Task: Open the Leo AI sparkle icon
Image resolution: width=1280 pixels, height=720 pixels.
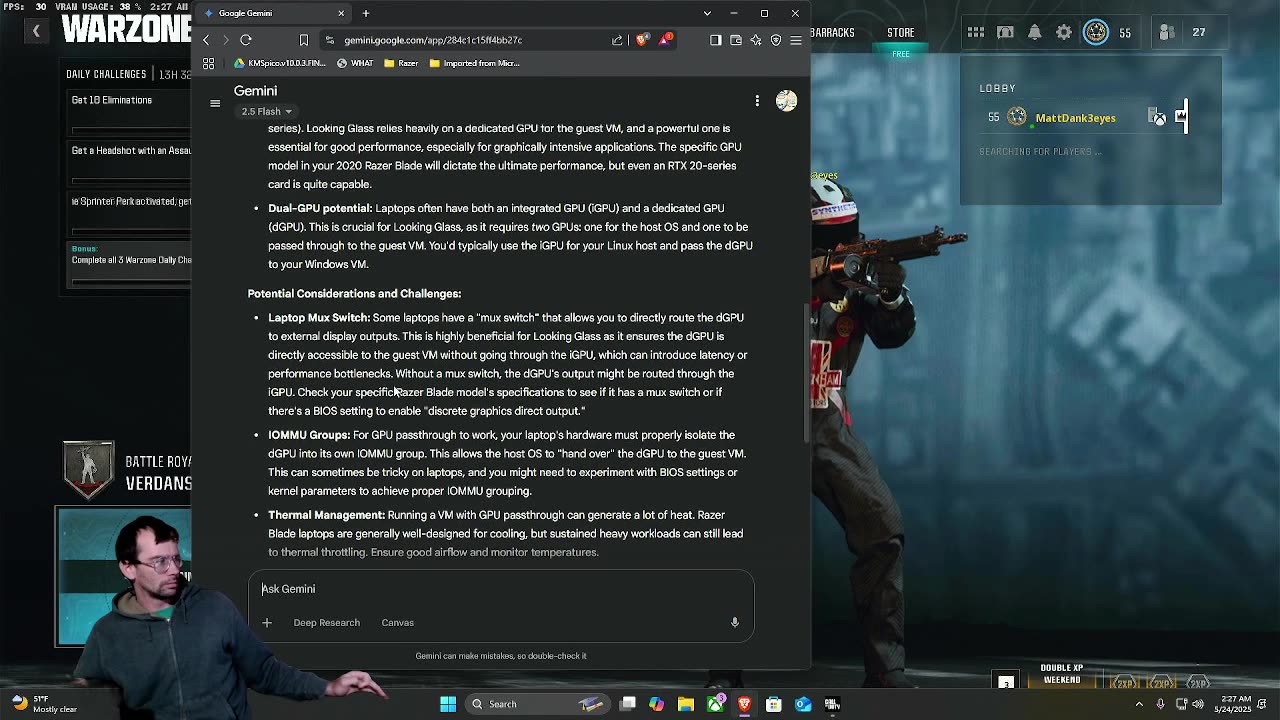Action: (x=756, y=40)
